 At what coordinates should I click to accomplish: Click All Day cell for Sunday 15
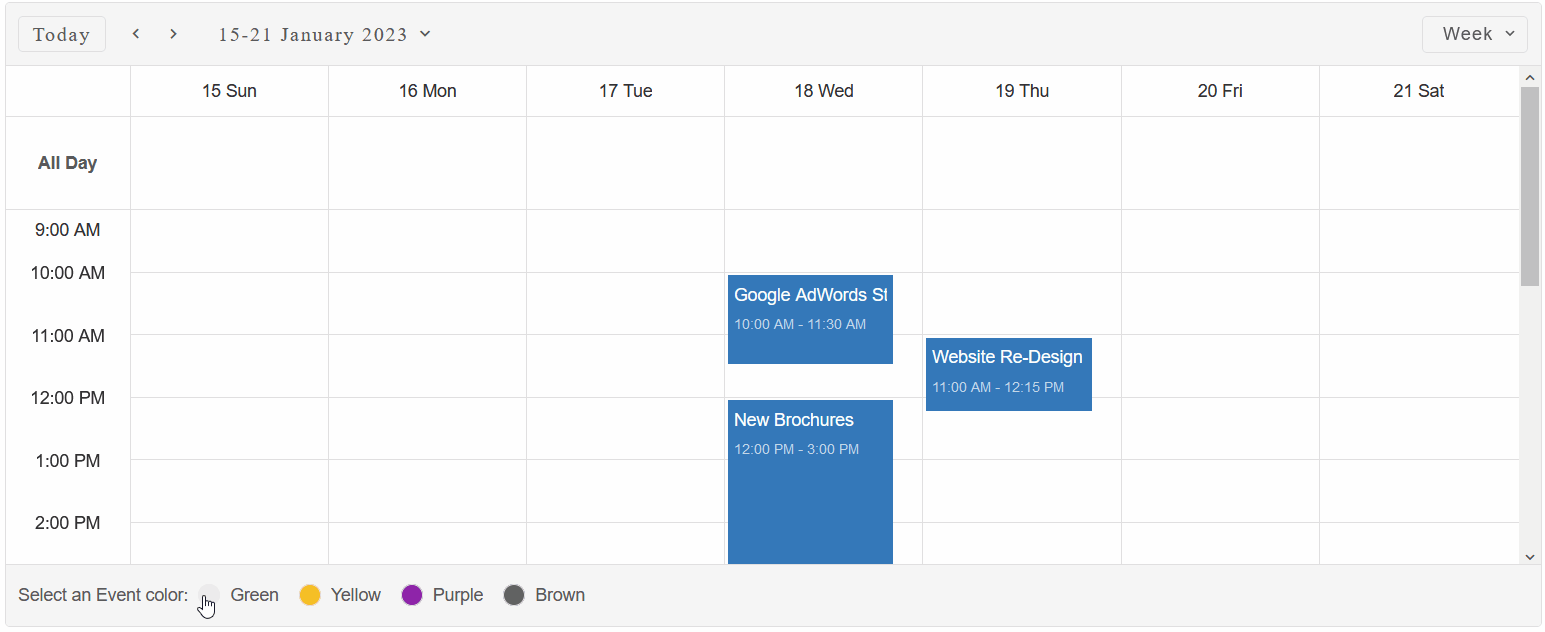229,163
